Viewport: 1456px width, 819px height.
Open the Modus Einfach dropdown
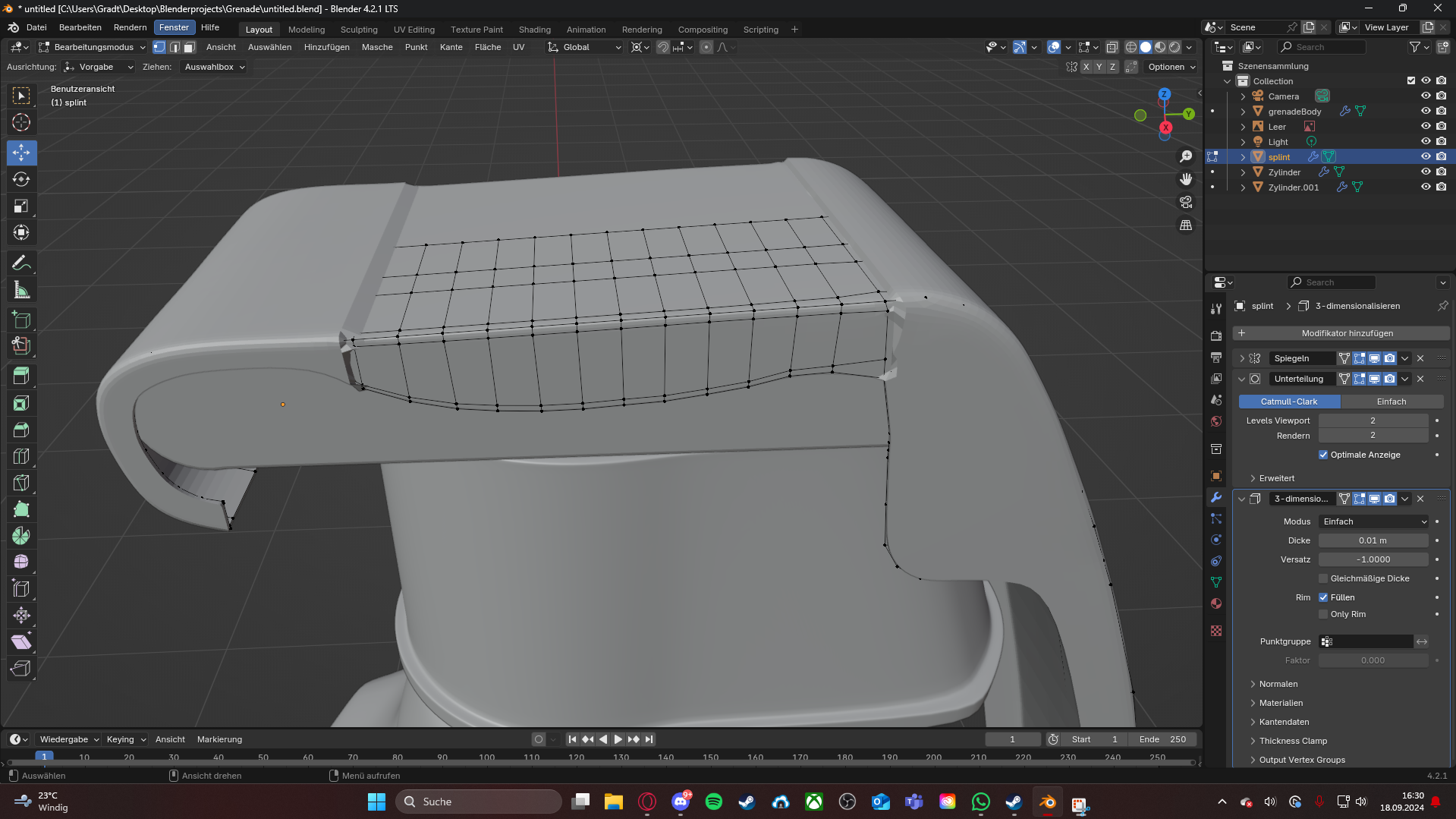point(1373,521)
